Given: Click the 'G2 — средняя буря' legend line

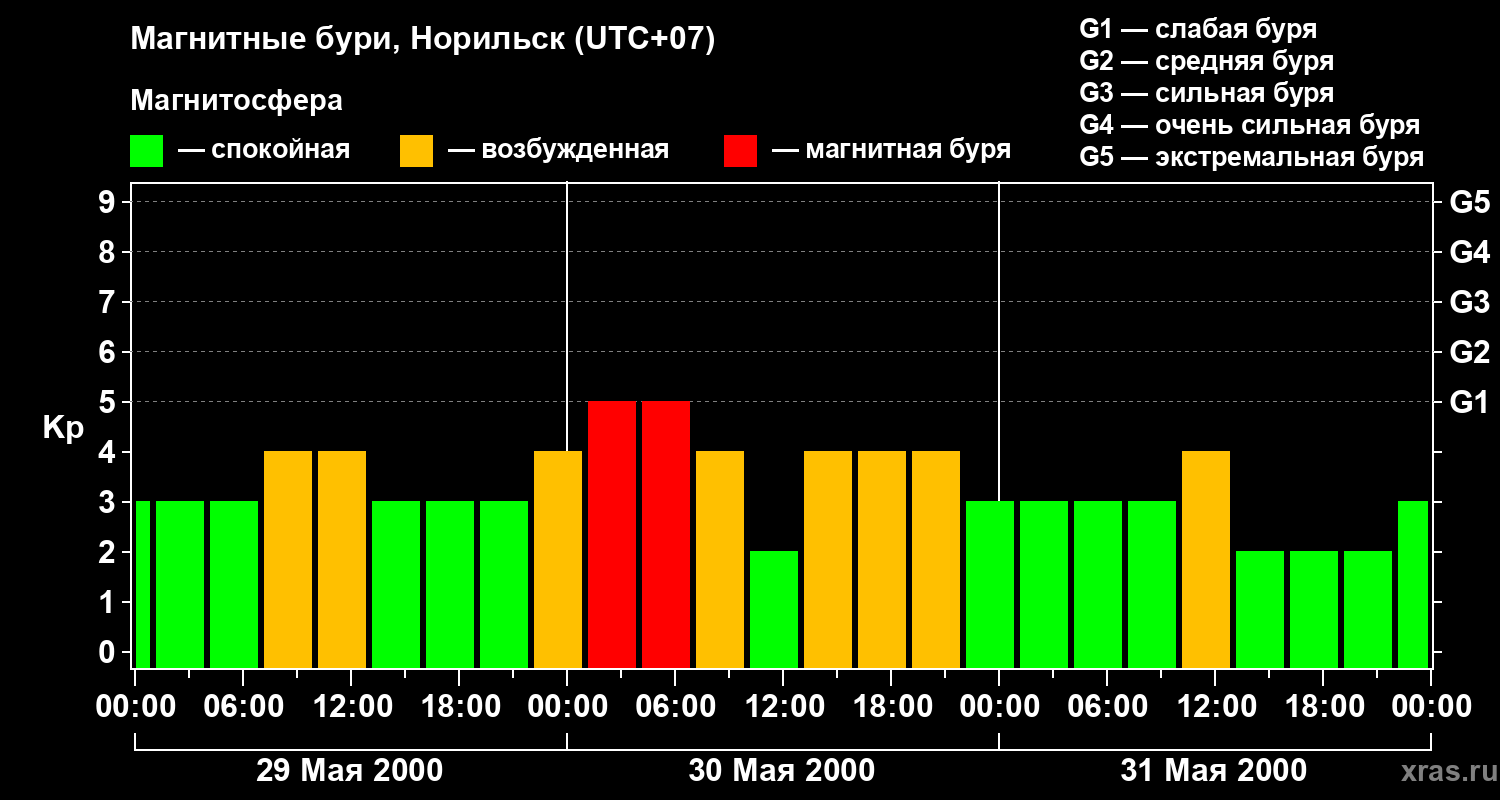Looking at the screenshot, I should (x=1207, y=61).
